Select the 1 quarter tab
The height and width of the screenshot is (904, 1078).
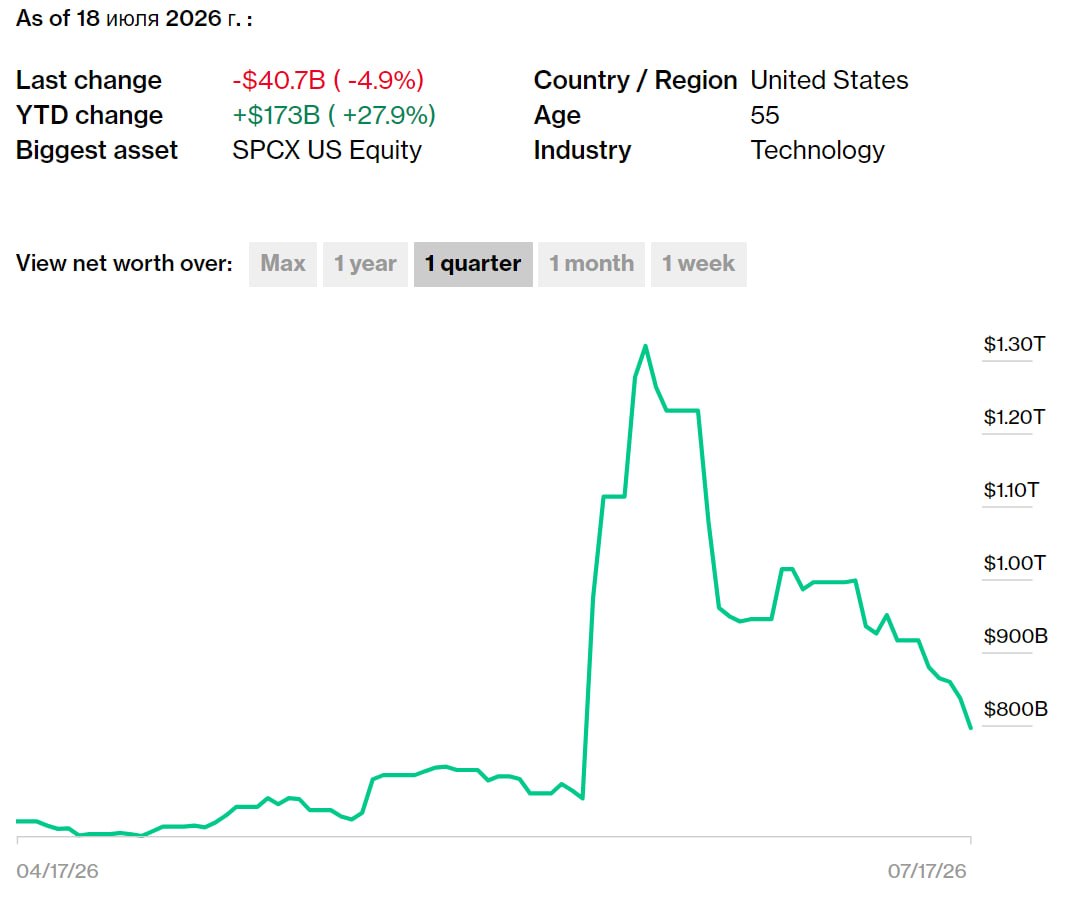point(473,264)
